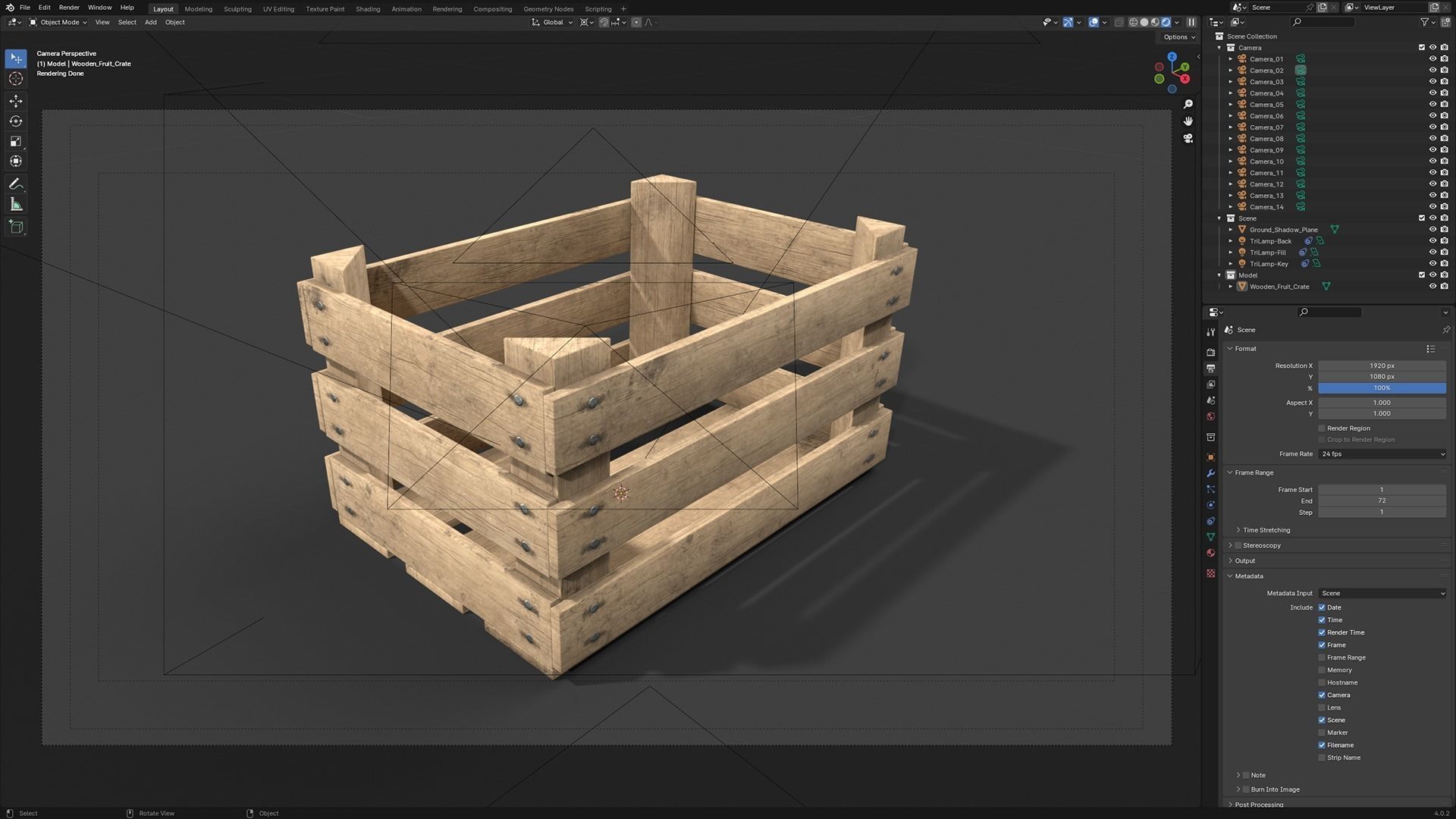Uncheck the Date metadata checkbox

pyautogui.click(x=1322, y=607)
